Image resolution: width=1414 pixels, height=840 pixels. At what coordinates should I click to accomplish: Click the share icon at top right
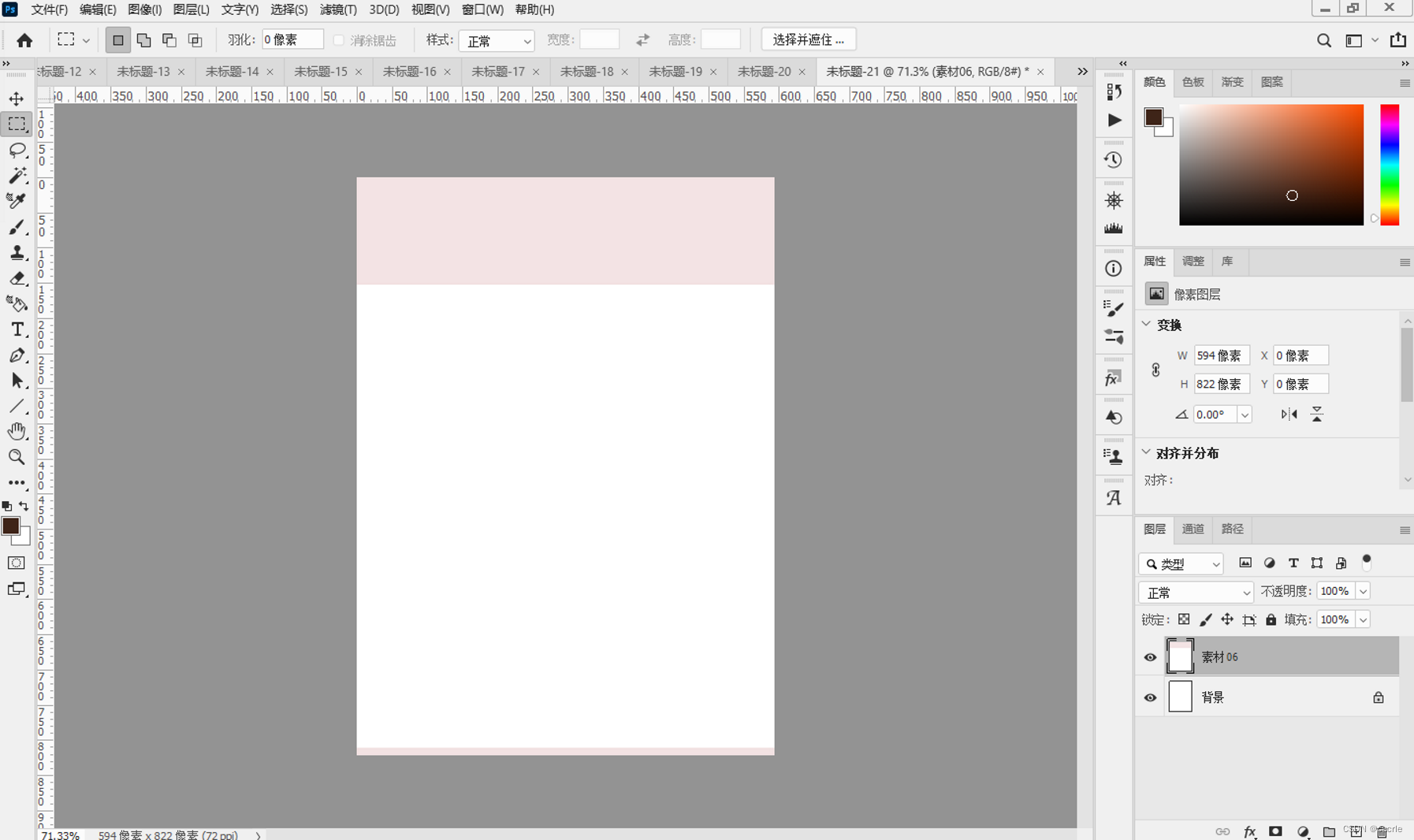1398,39
